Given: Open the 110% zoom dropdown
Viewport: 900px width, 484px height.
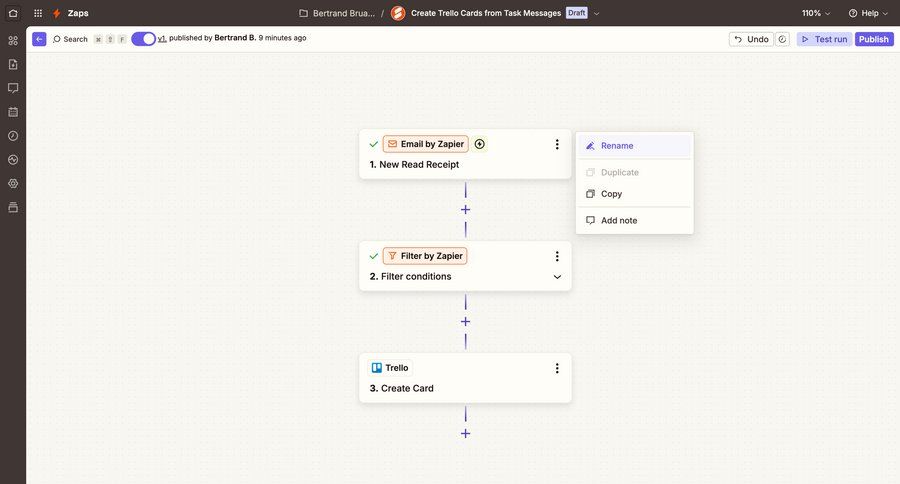Looking at the screenshot, I should (x=816, y=13).
